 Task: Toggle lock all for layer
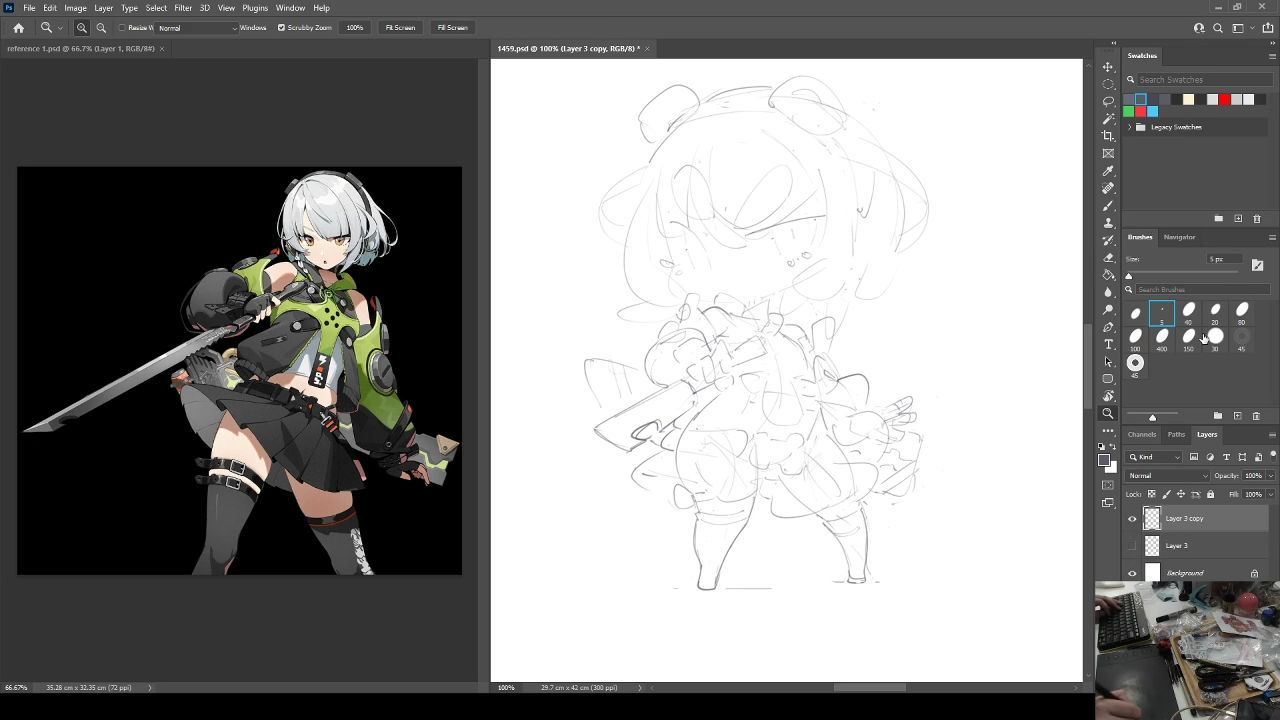(1210, 494)
